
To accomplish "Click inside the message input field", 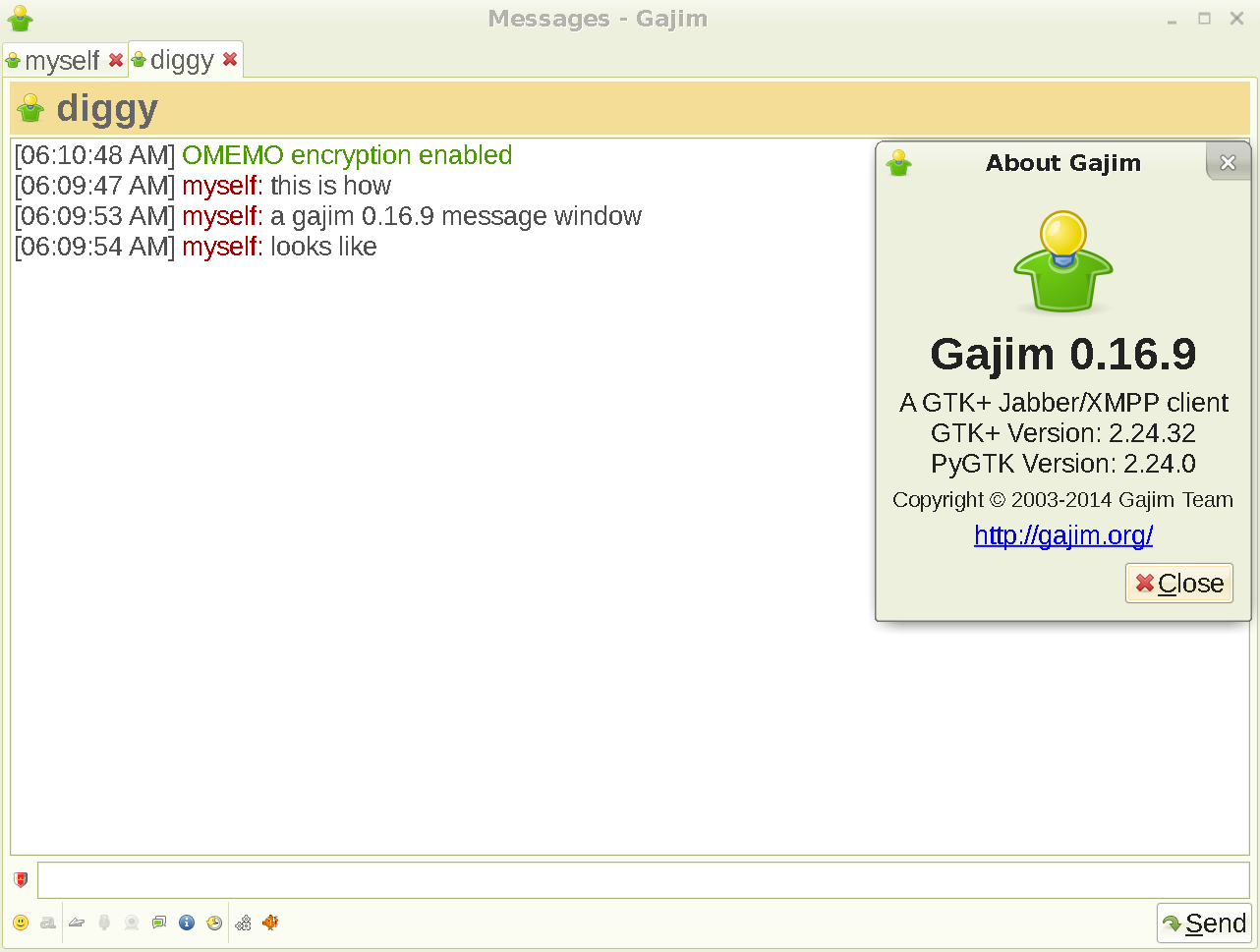I will 639,880.
